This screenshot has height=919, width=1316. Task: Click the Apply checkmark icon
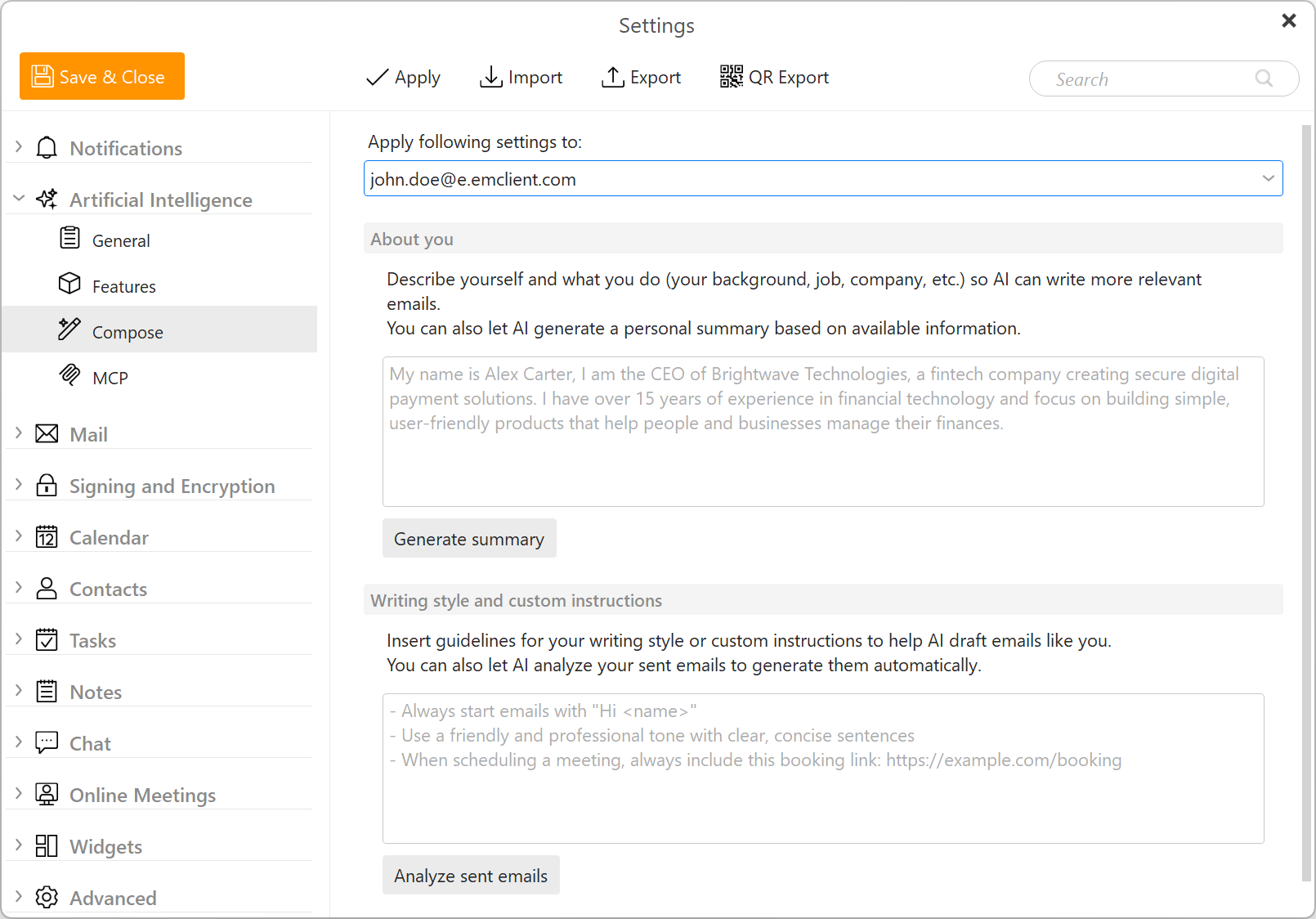(x=377, y=77)
